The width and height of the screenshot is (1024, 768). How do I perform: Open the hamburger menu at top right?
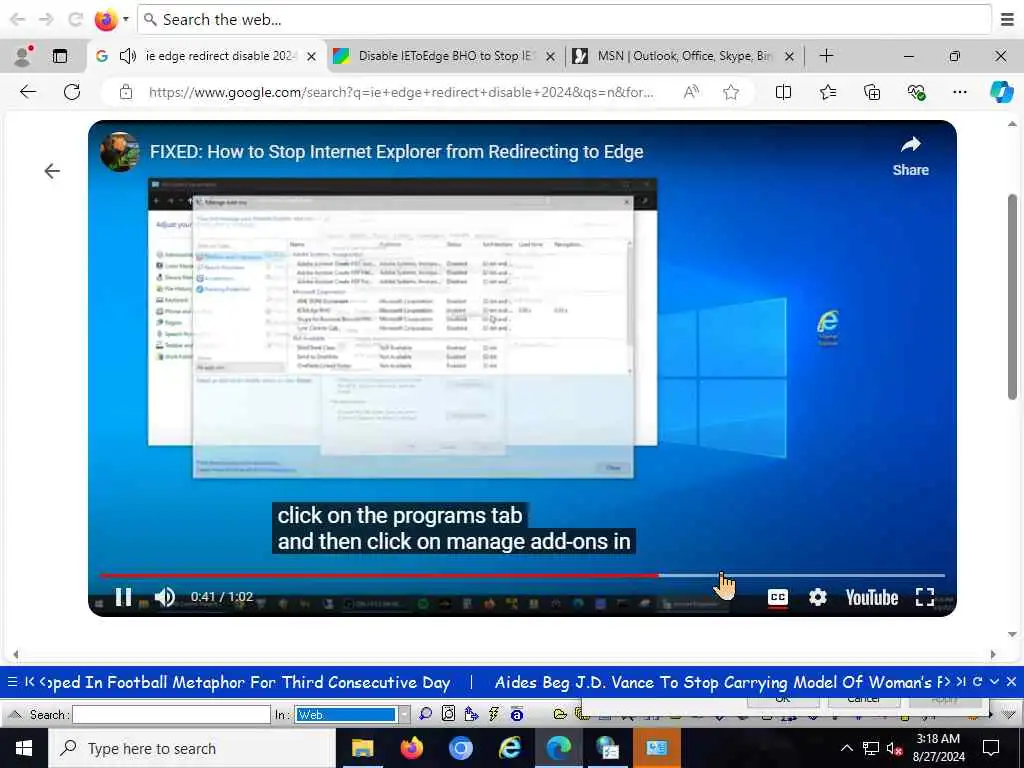click(1008, 20)
